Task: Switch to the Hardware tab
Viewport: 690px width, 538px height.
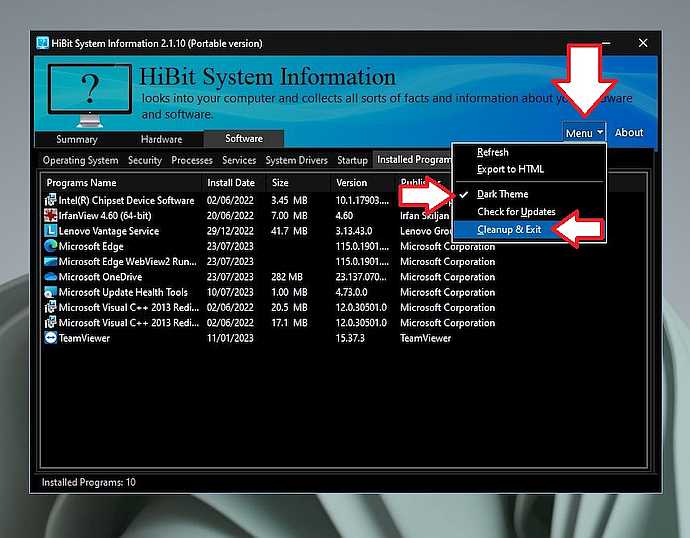Action: pos(161,140)
